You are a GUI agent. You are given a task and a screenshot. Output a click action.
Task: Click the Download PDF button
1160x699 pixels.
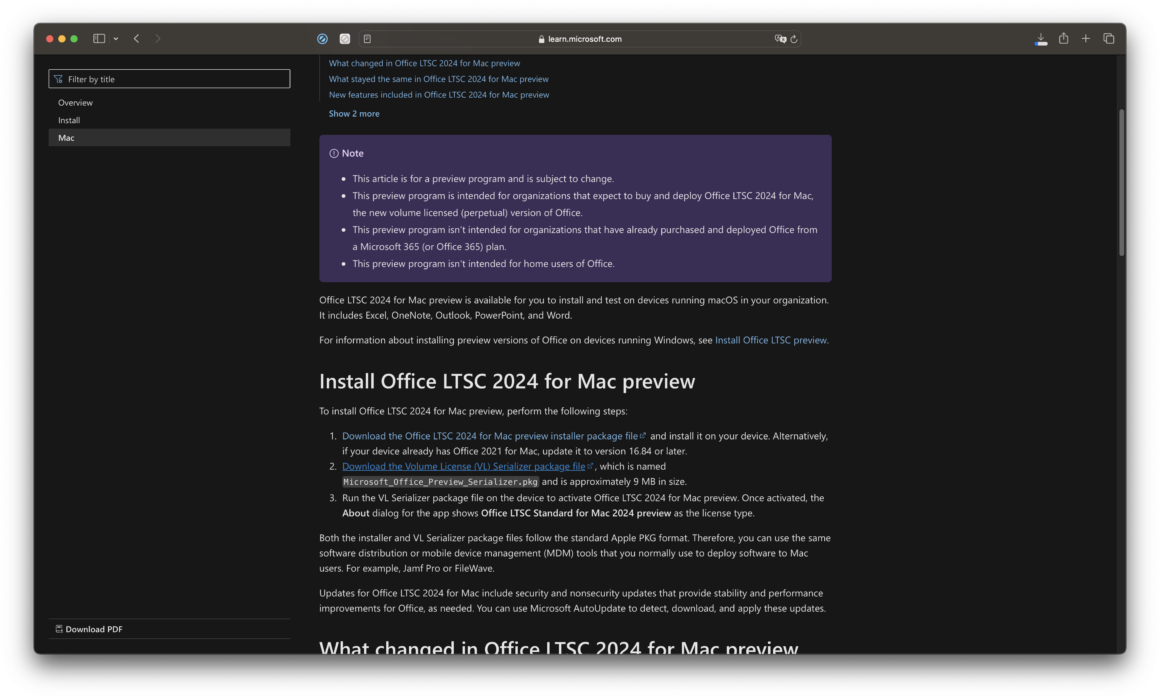tap(90, 629)
